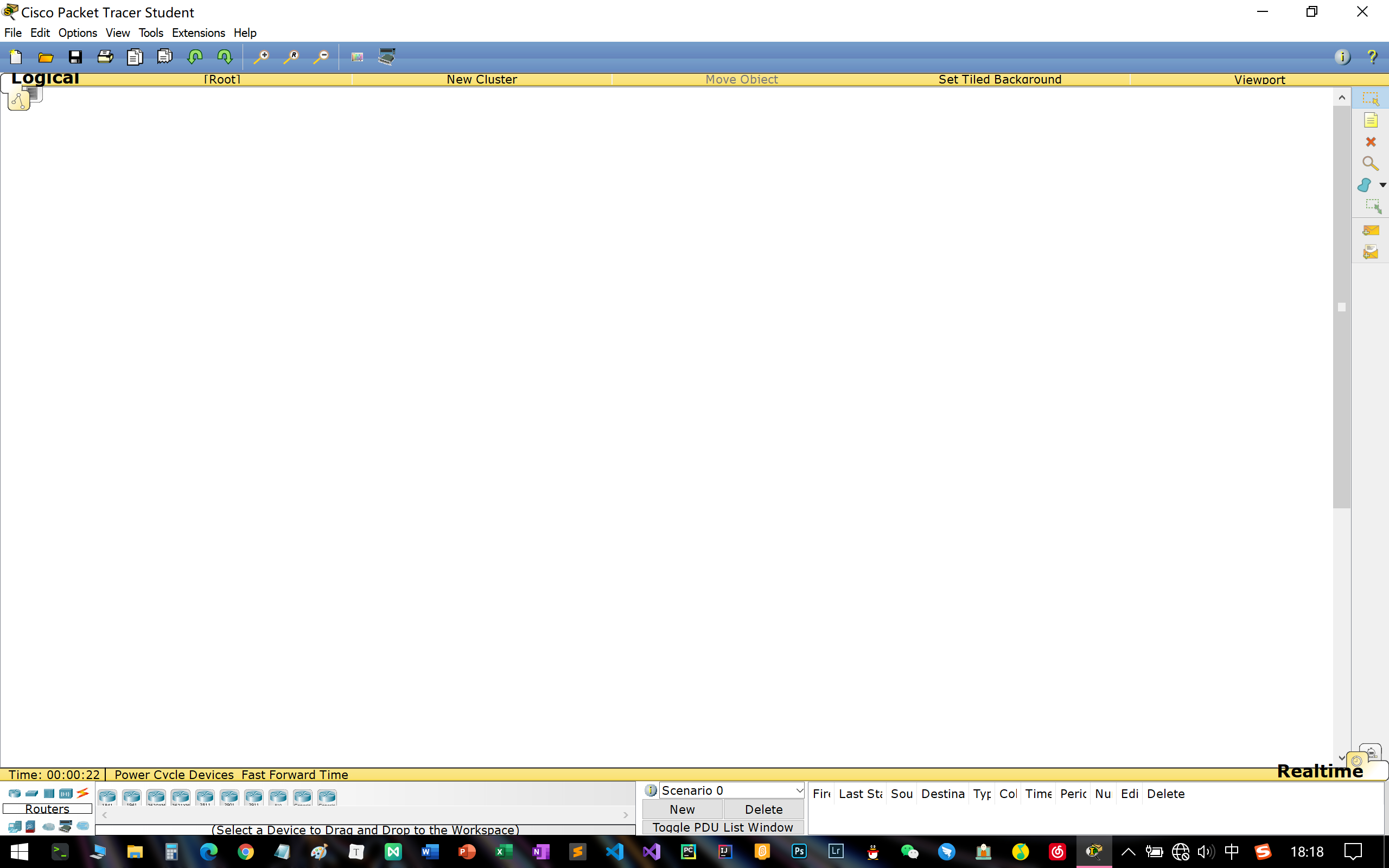Choose the End Devices category icon
The height and width of the screenshot is (868, 1389).
point(15,827)
